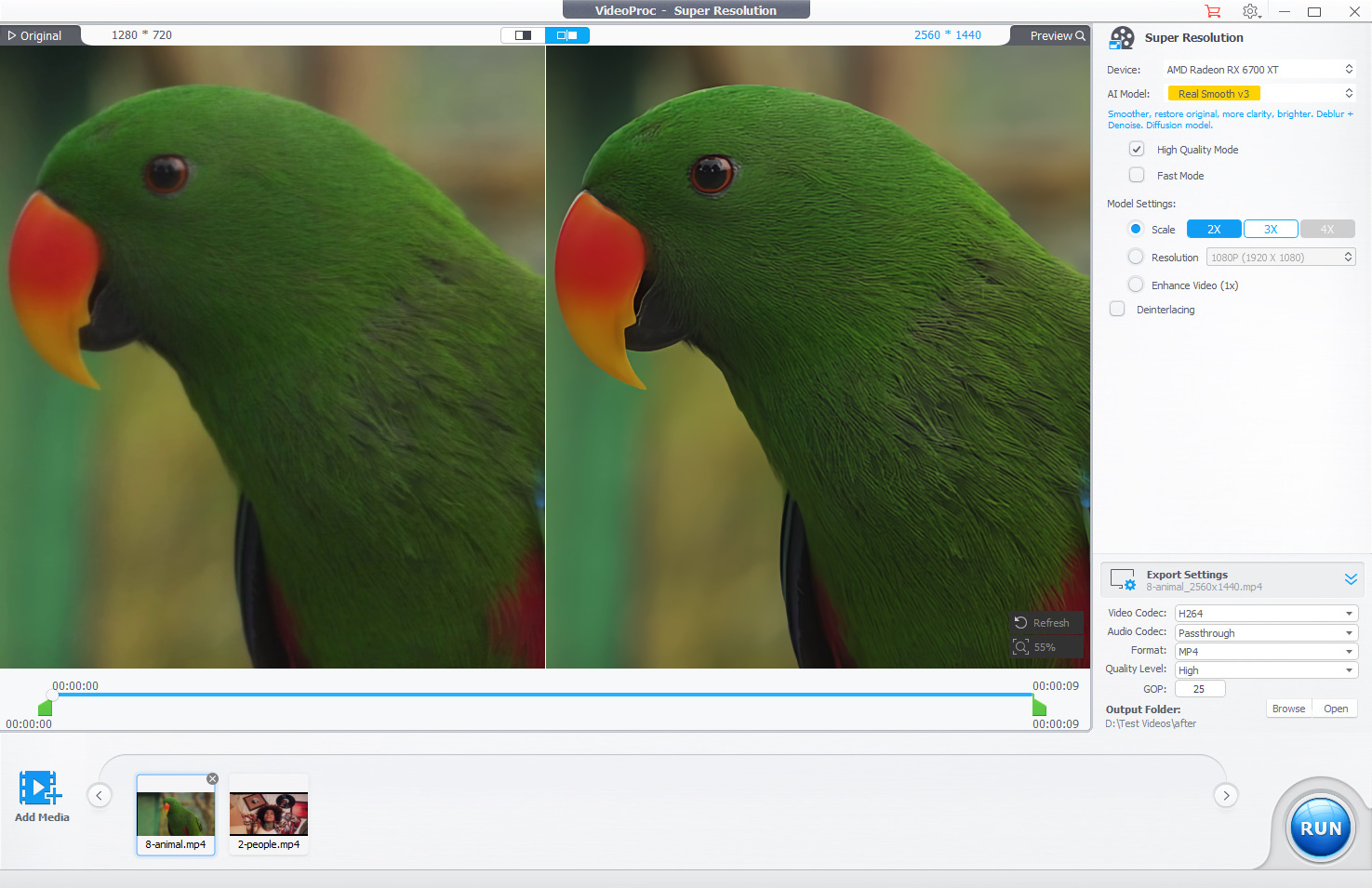Select the Enhance Video (1x) radio option

[x=1136, y=285]
